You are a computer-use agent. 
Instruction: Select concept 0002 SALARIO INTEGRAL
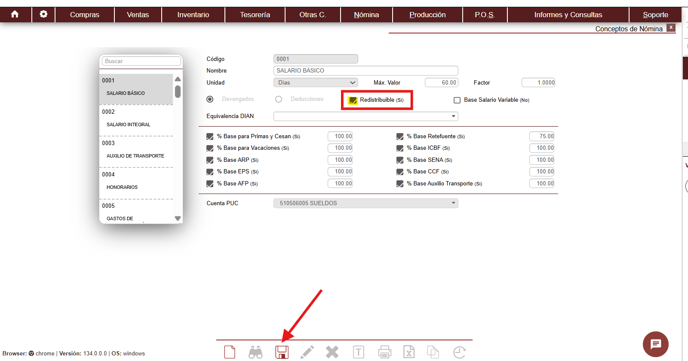click(x=136, y=120)
